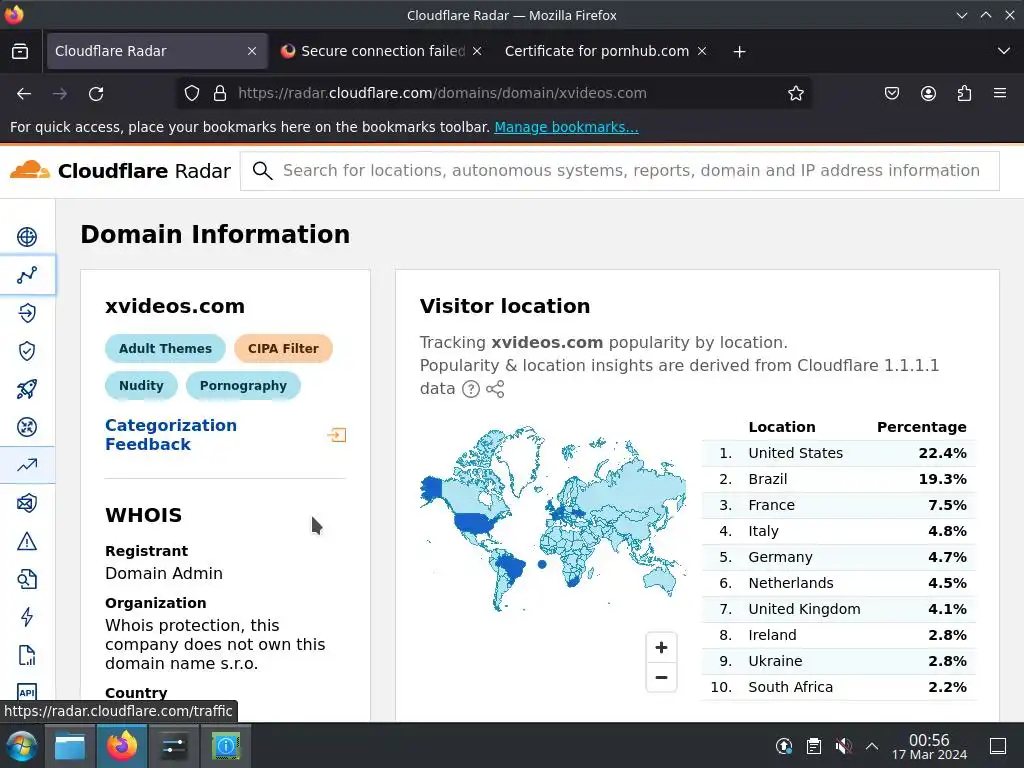Click the visitor location world map

click(552, 519)
